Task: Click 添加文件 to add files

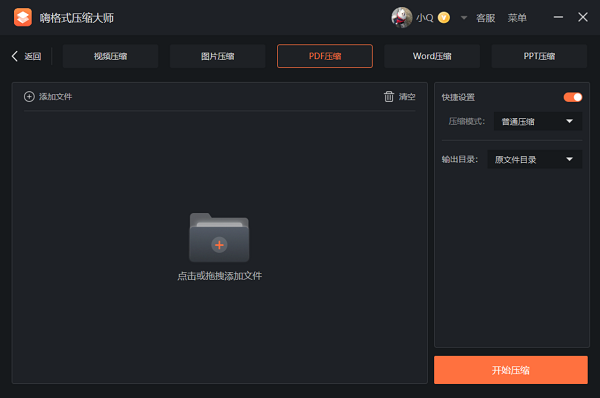Action: pos(48,96)
